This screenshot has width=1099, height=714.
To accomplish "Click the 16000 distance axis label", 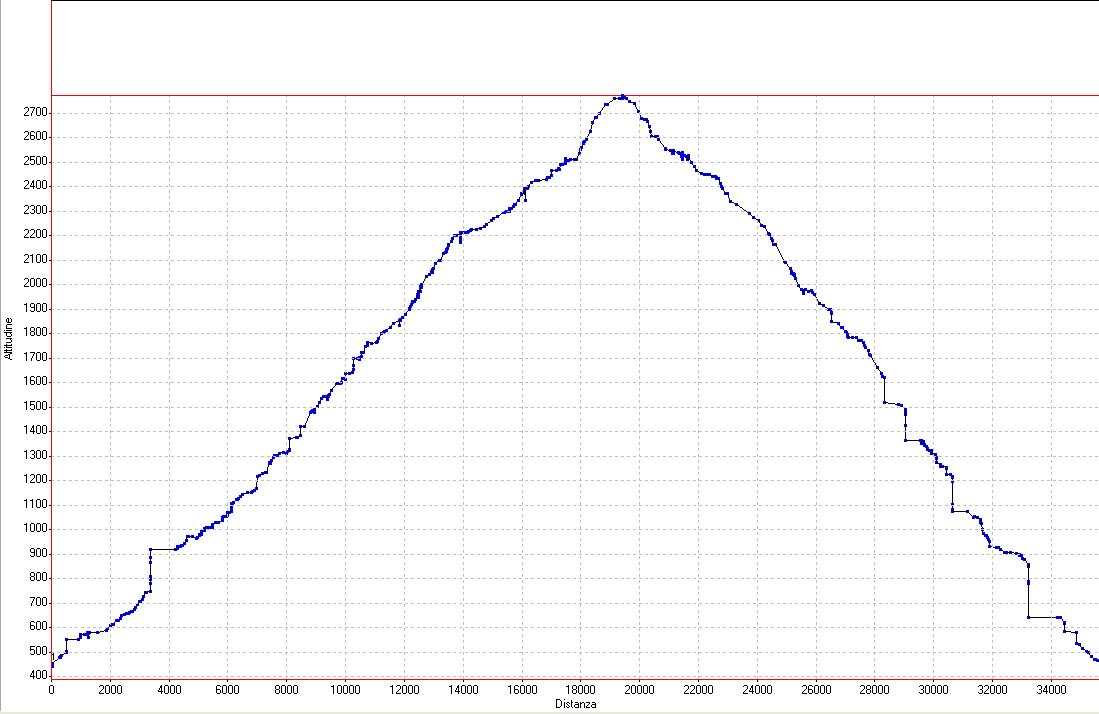I will [x=521, y=689].
